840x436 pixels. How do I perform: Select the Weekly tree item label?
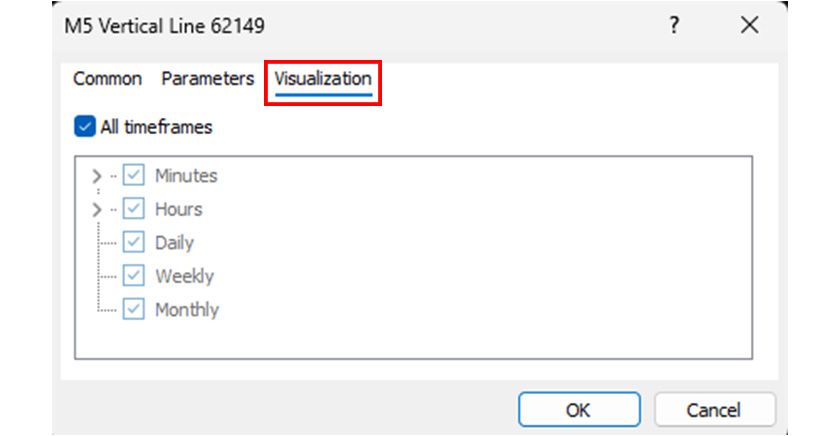[x=184, y=276]
